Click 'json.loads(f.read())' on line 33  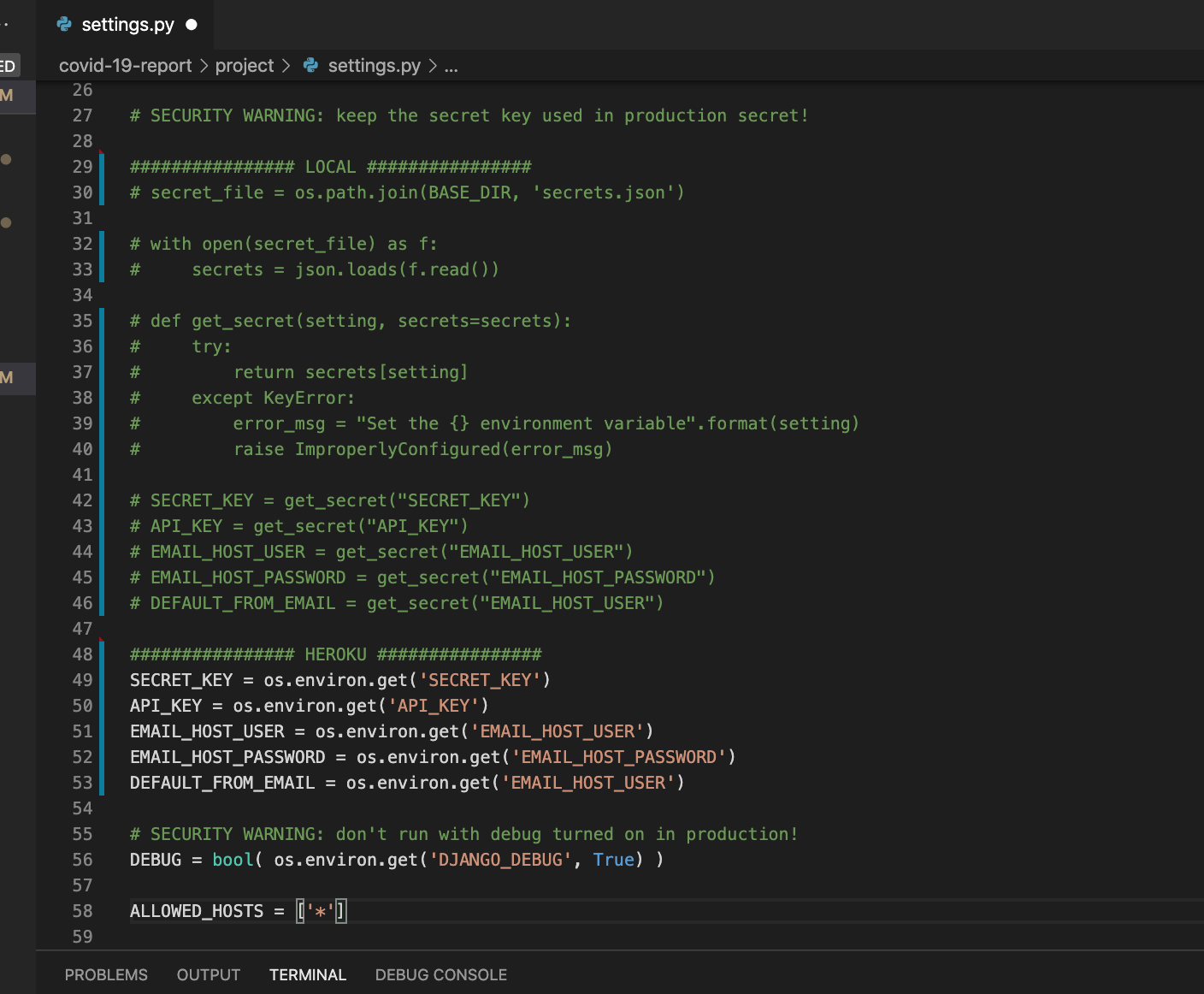pos(398,269)
